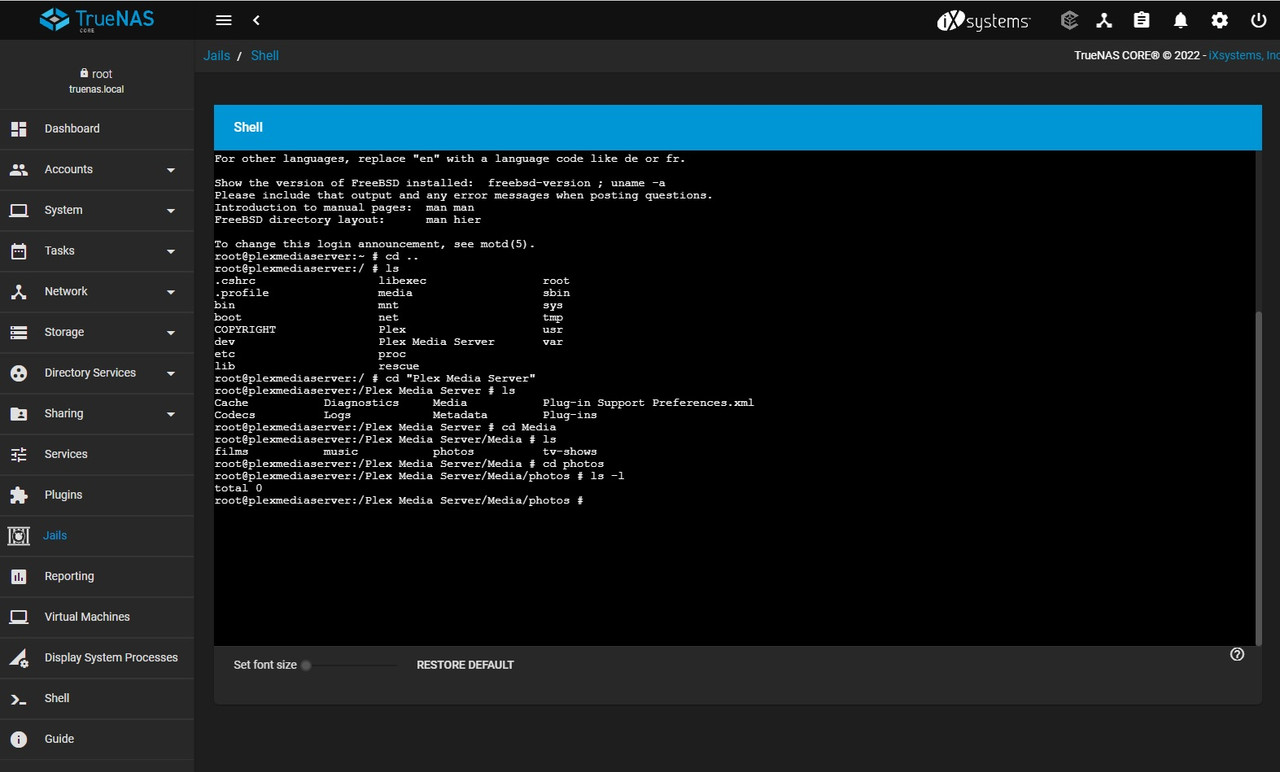Click the TrueNAS CORE logo
Screen dimensions: 1280x772
click(x=96, y=20)
